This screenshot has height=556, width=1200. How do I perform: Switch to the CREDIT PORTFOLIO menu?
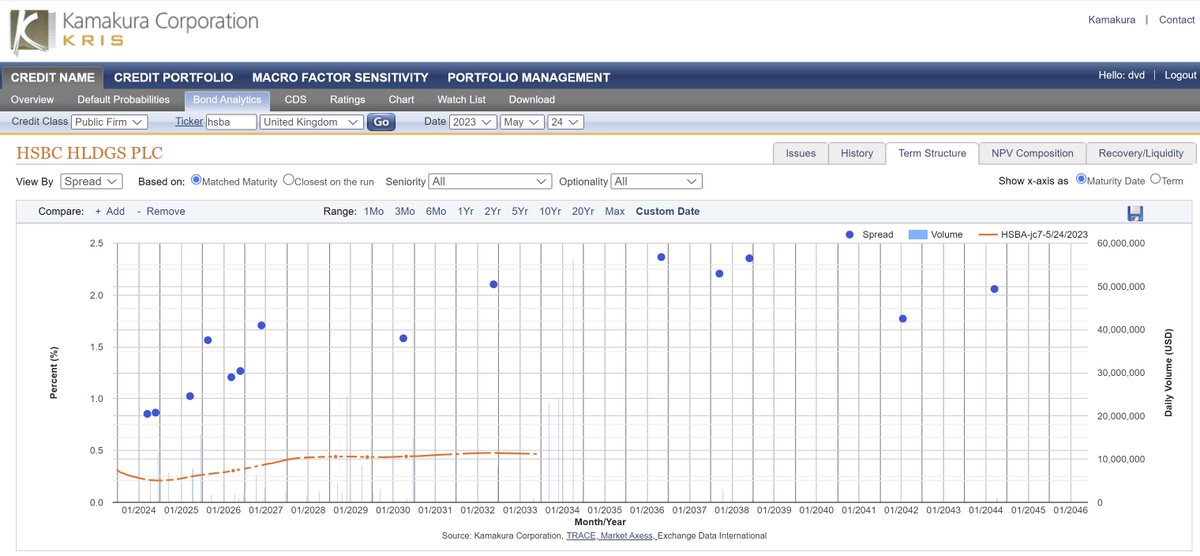[x=174, y=77]
